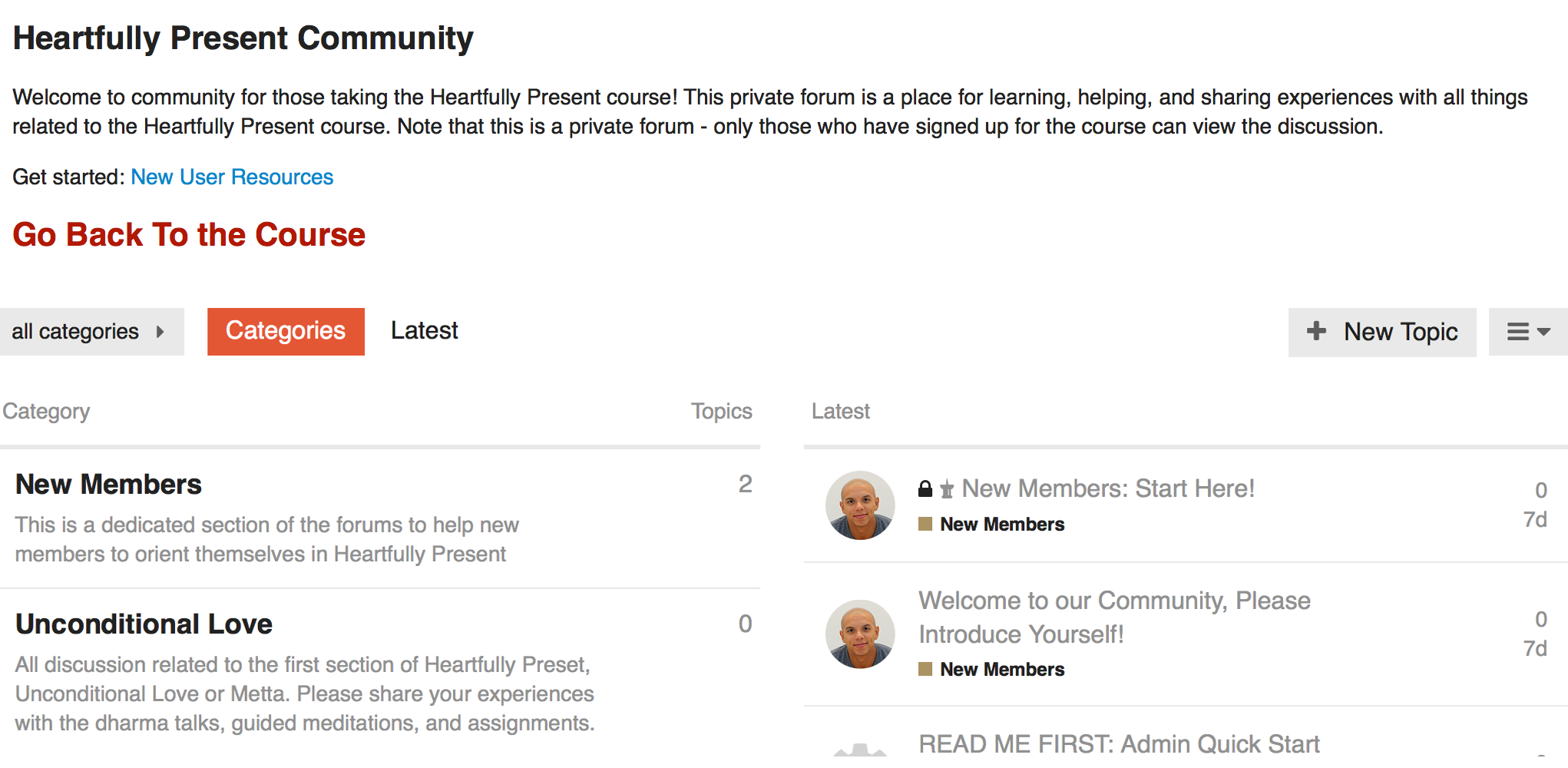The height and width of the screenshot is (768, 1568).
Task: Open the Unconditional Love category
Action: [144, 624]
